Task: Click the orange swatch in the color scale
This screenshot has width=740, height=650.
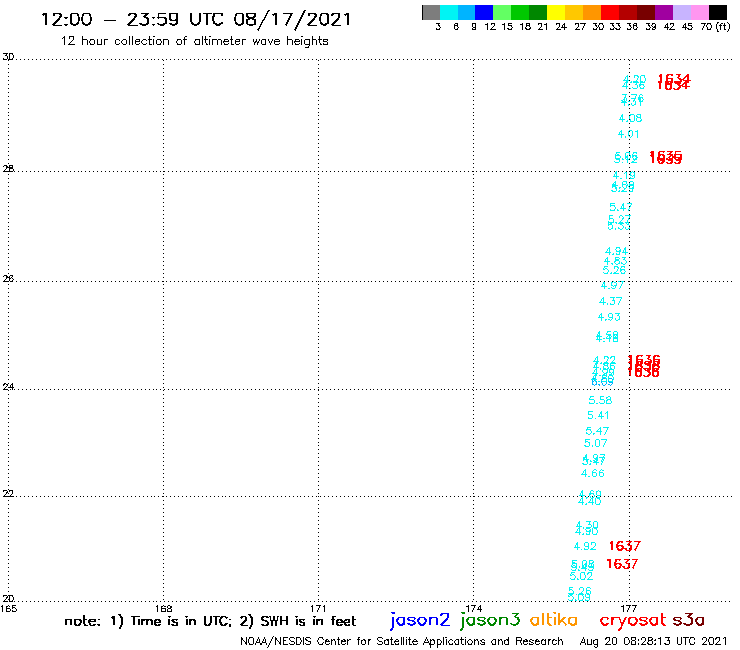Action: click(592, 12)
